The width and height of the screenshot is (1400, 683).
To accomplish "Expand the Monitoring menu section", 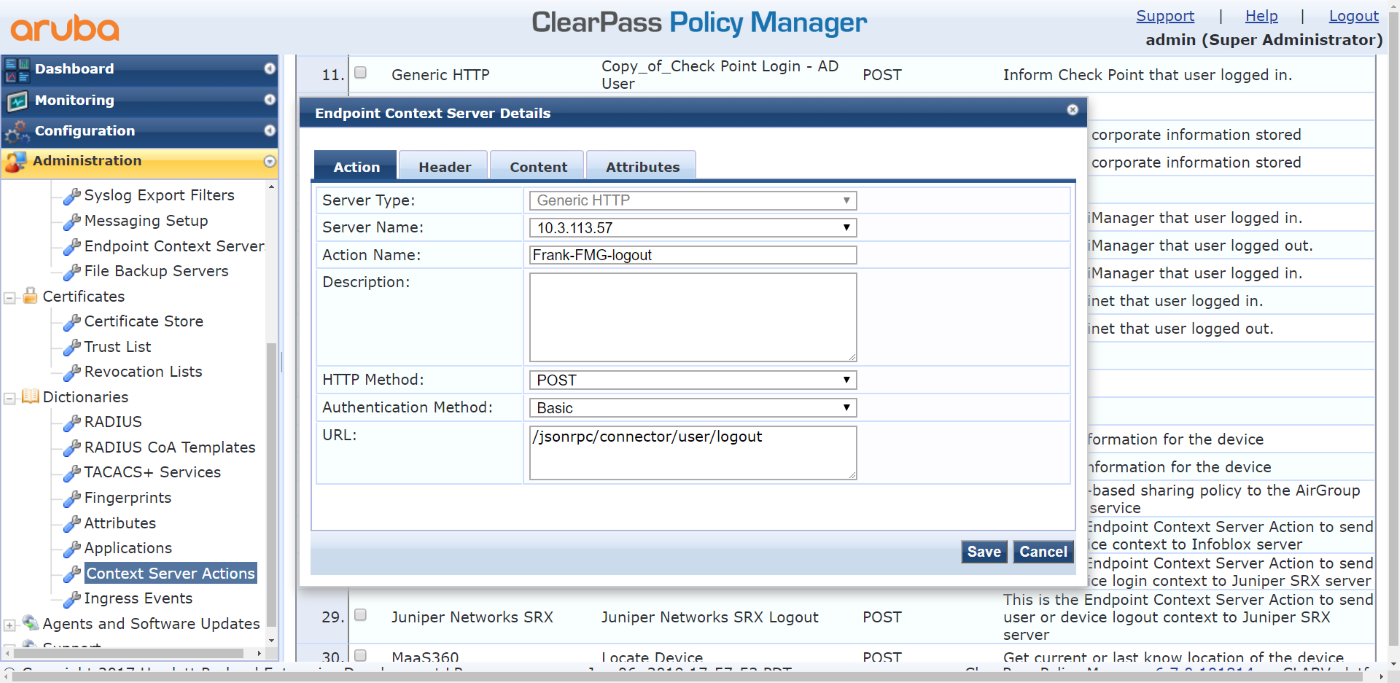I will pyautogui.click(x=269, y=100).
